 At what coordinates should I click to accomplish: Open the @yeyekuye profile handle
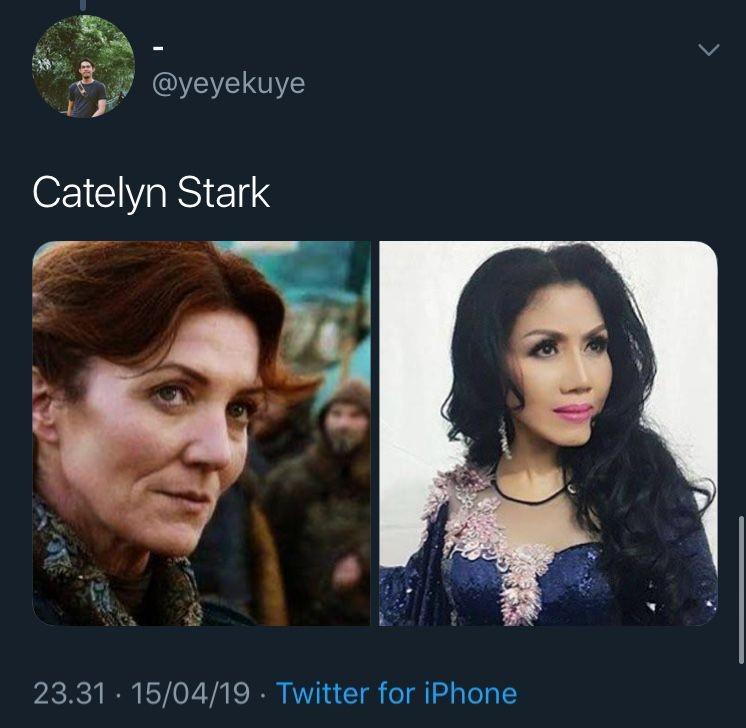click(x=228, y=84)
